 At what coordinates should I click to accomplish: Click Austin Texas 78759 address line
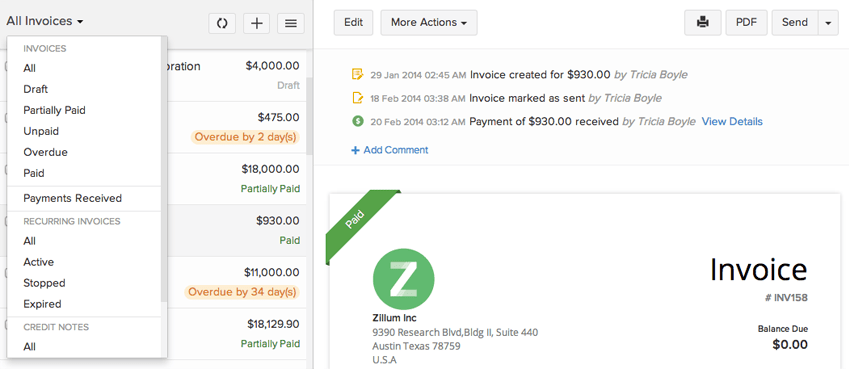(416, 346)
